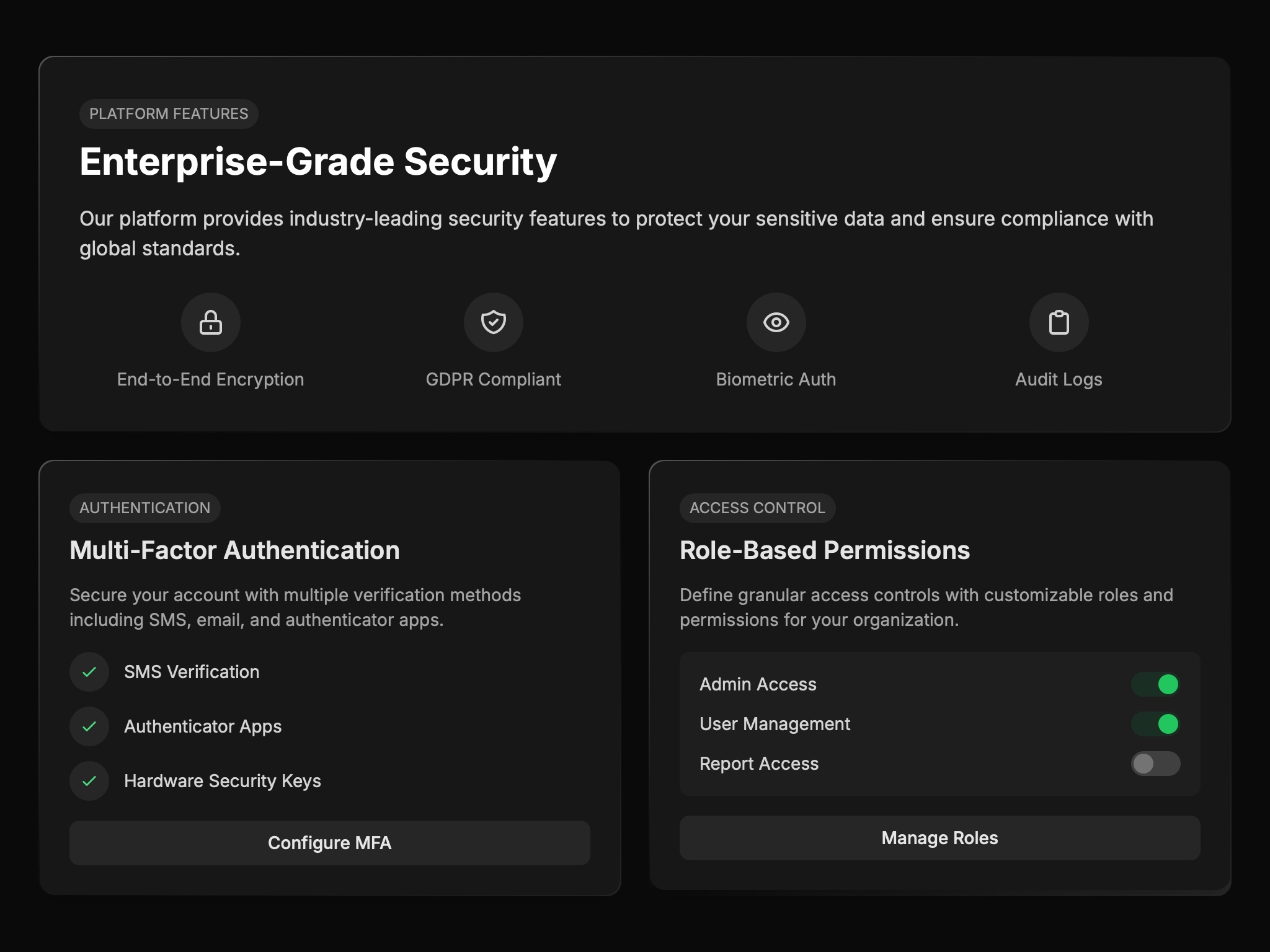Click the Enterprise-Grade Security heading

click(317, 162)
